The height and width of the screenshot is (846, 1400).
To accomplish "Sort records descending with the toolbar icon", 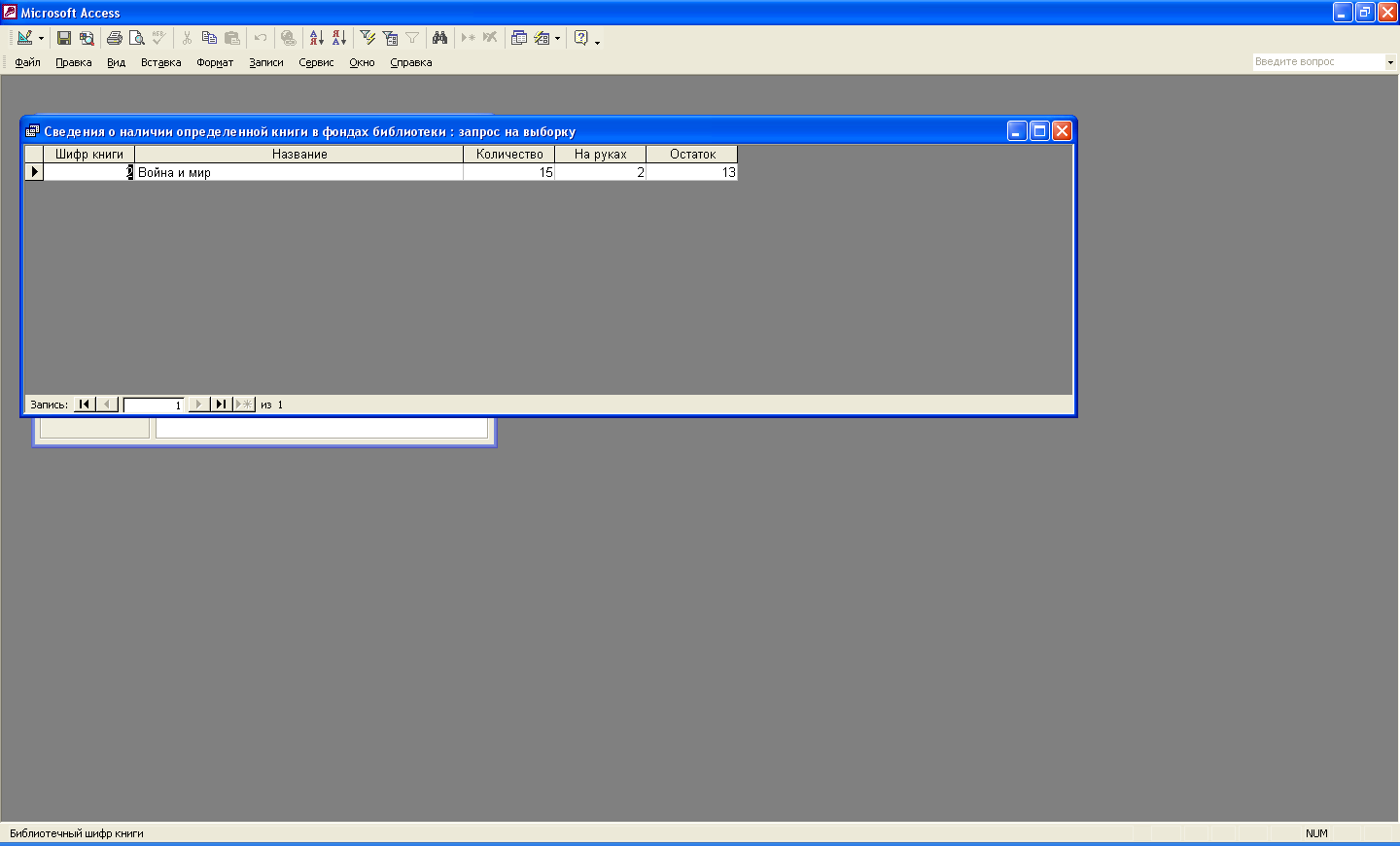I will 338,38.
